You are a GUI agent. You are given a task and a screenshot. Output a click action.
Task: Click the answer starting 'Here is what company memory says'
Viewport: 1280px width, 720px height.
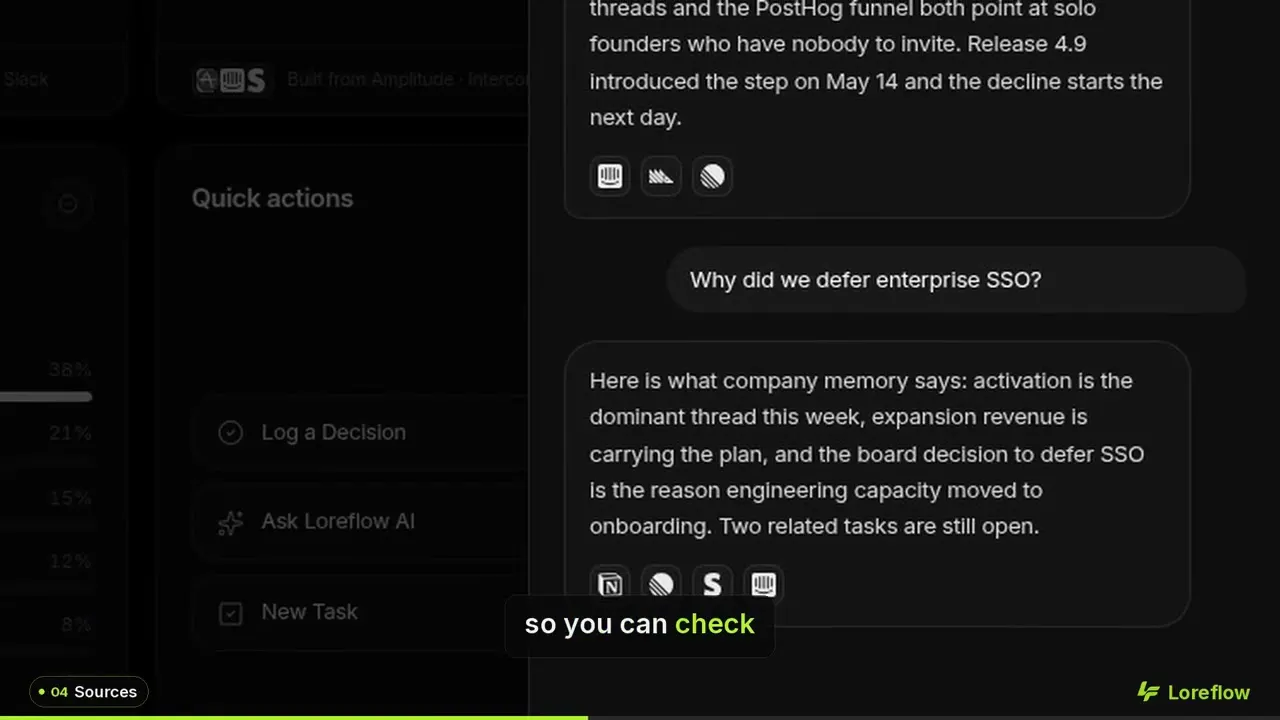877,484
